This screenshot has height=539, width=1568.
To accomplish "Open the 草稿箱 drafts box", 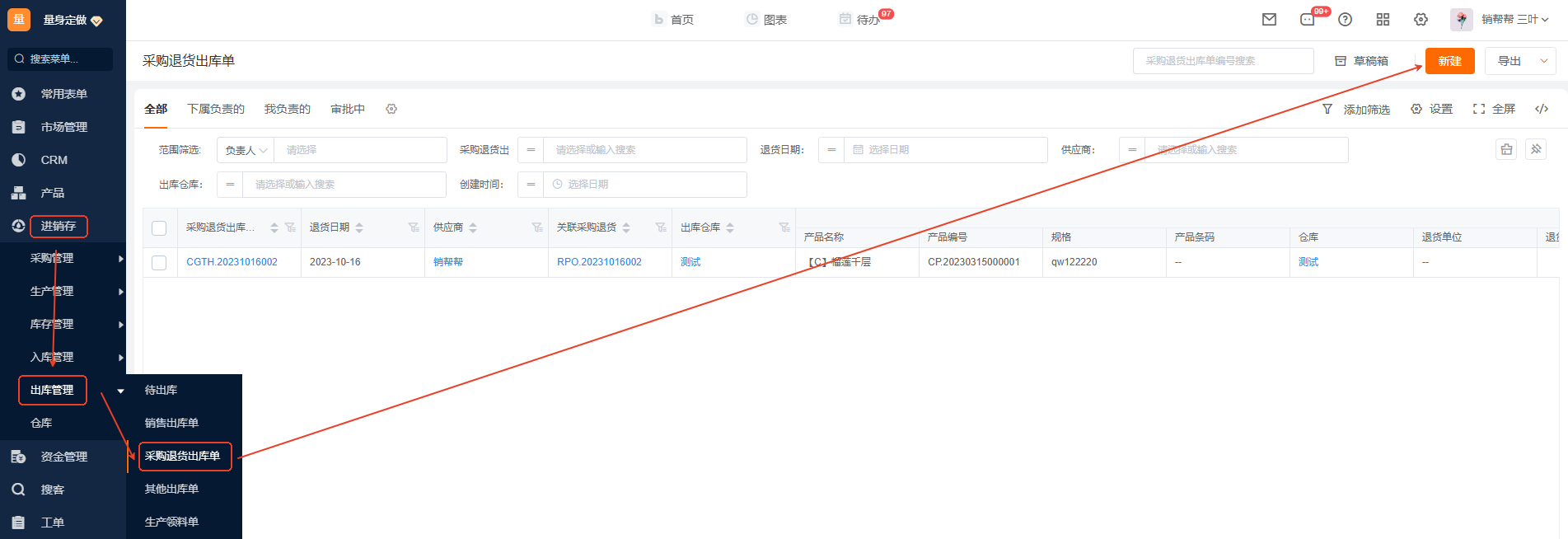I will [x=1361, y=61].
